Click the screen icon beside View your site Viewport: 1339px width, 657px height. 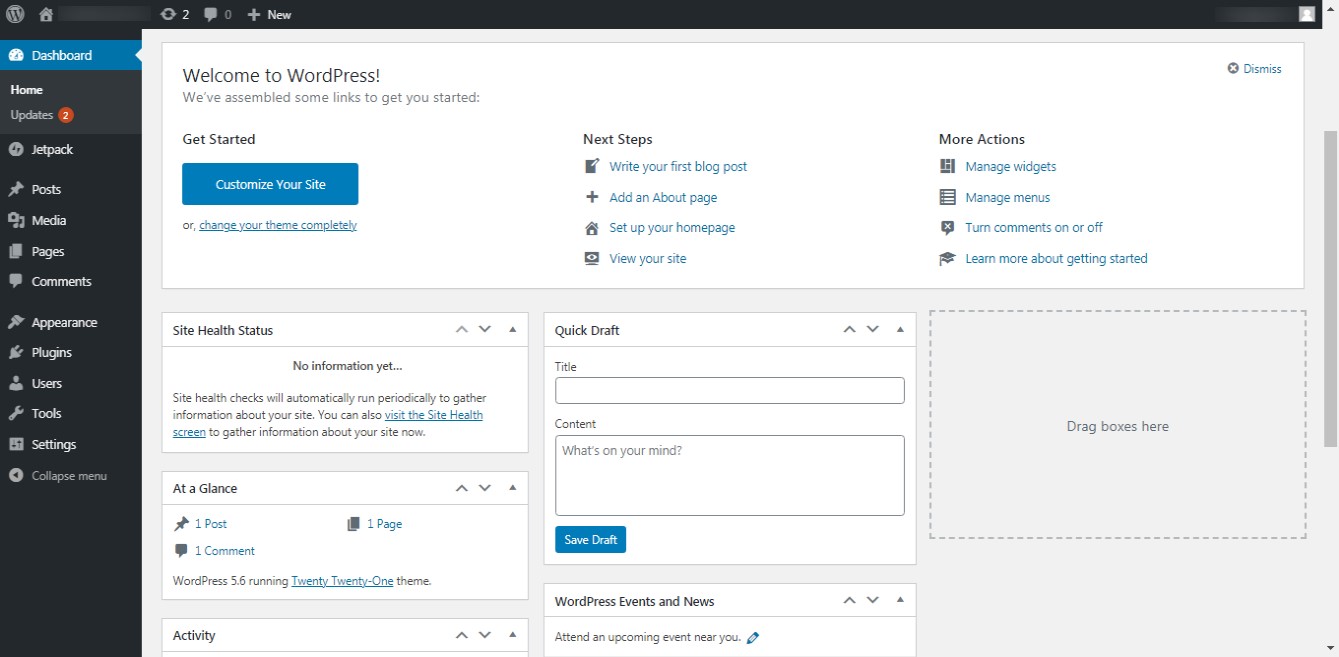pos(592,258)
